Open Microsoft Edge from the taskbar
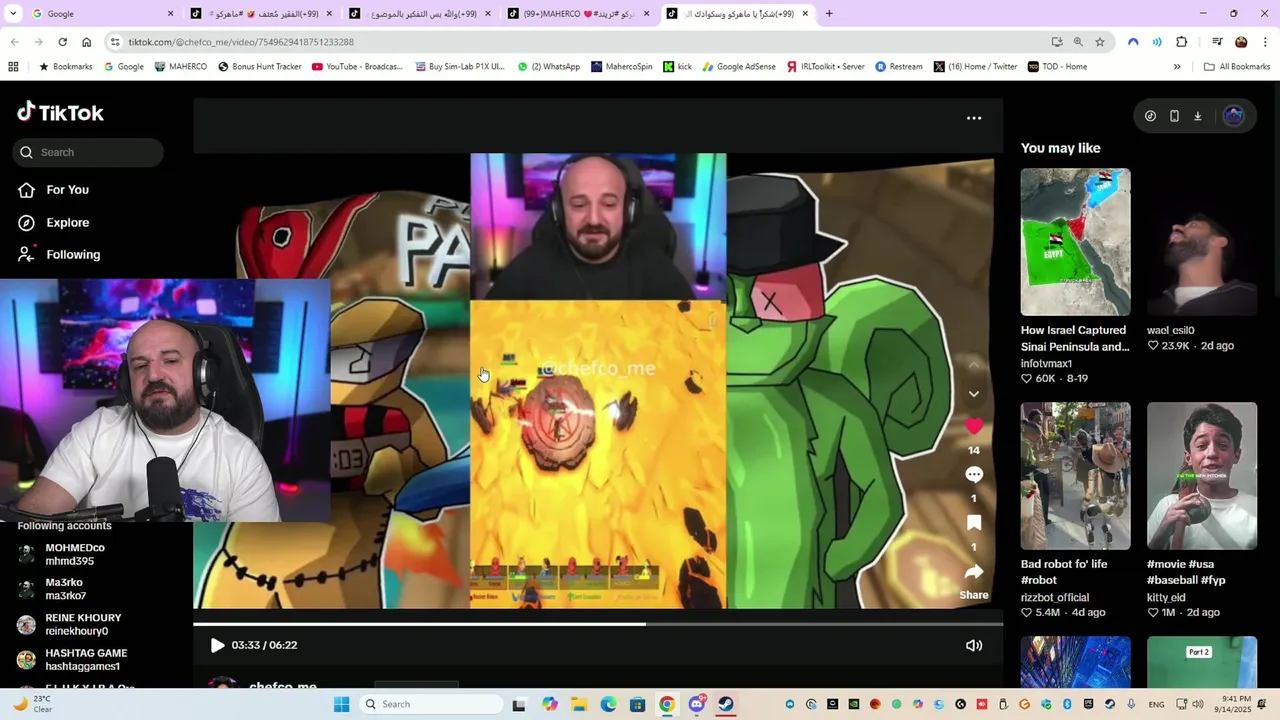The width and height of the screenshot is (1280, 720). pyautogui.click(x=608, y=704)
